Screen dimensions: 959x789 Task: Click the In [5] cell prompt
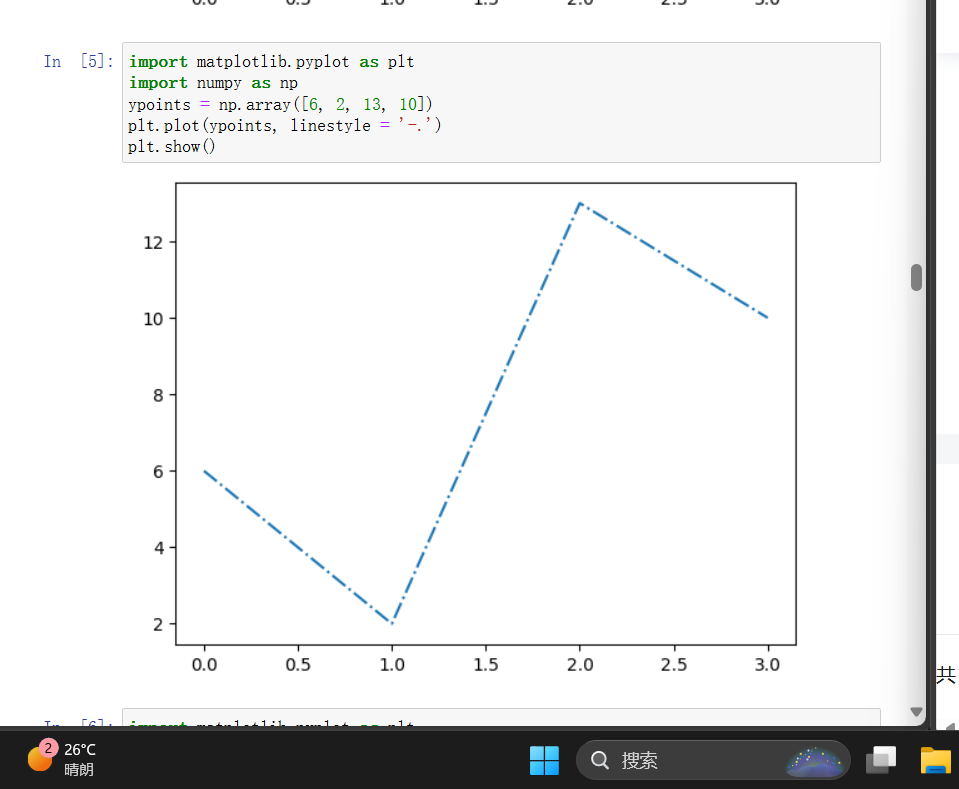(x=78, y=61)
